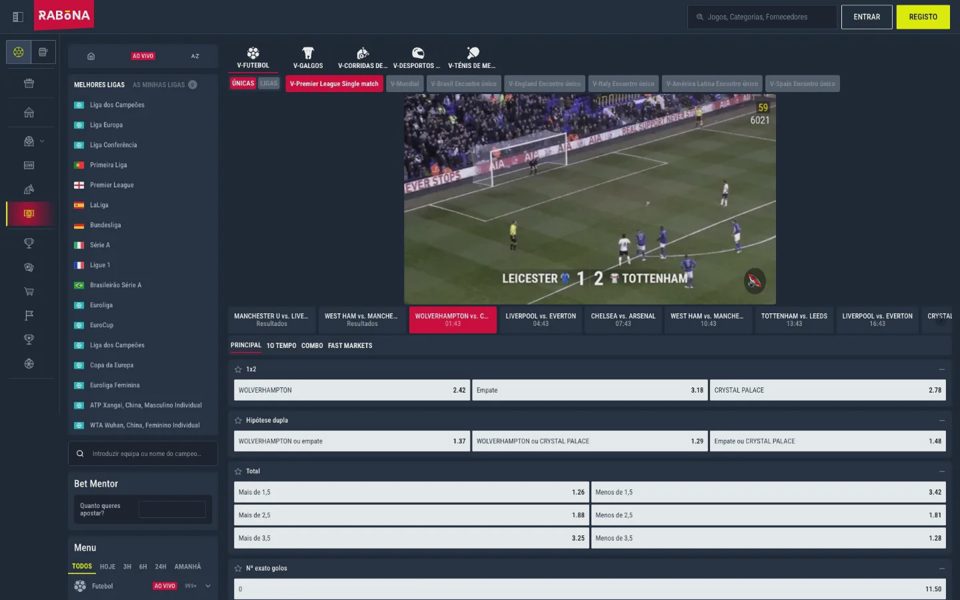Select the HOJE time filter tab
Image resolution: width=960 pixels, height=600 pixels.
[x=107, y=567]
